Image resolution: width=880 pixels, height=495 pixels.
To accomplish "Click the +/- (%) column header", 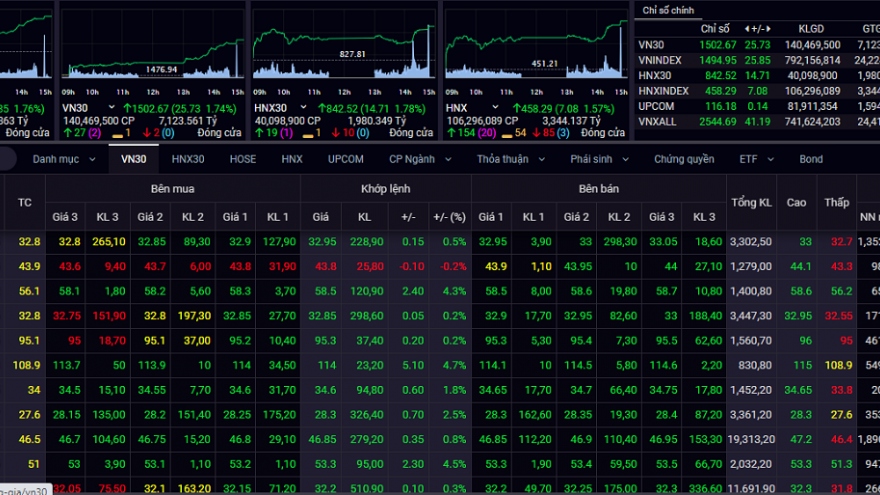I will point(448,217).
